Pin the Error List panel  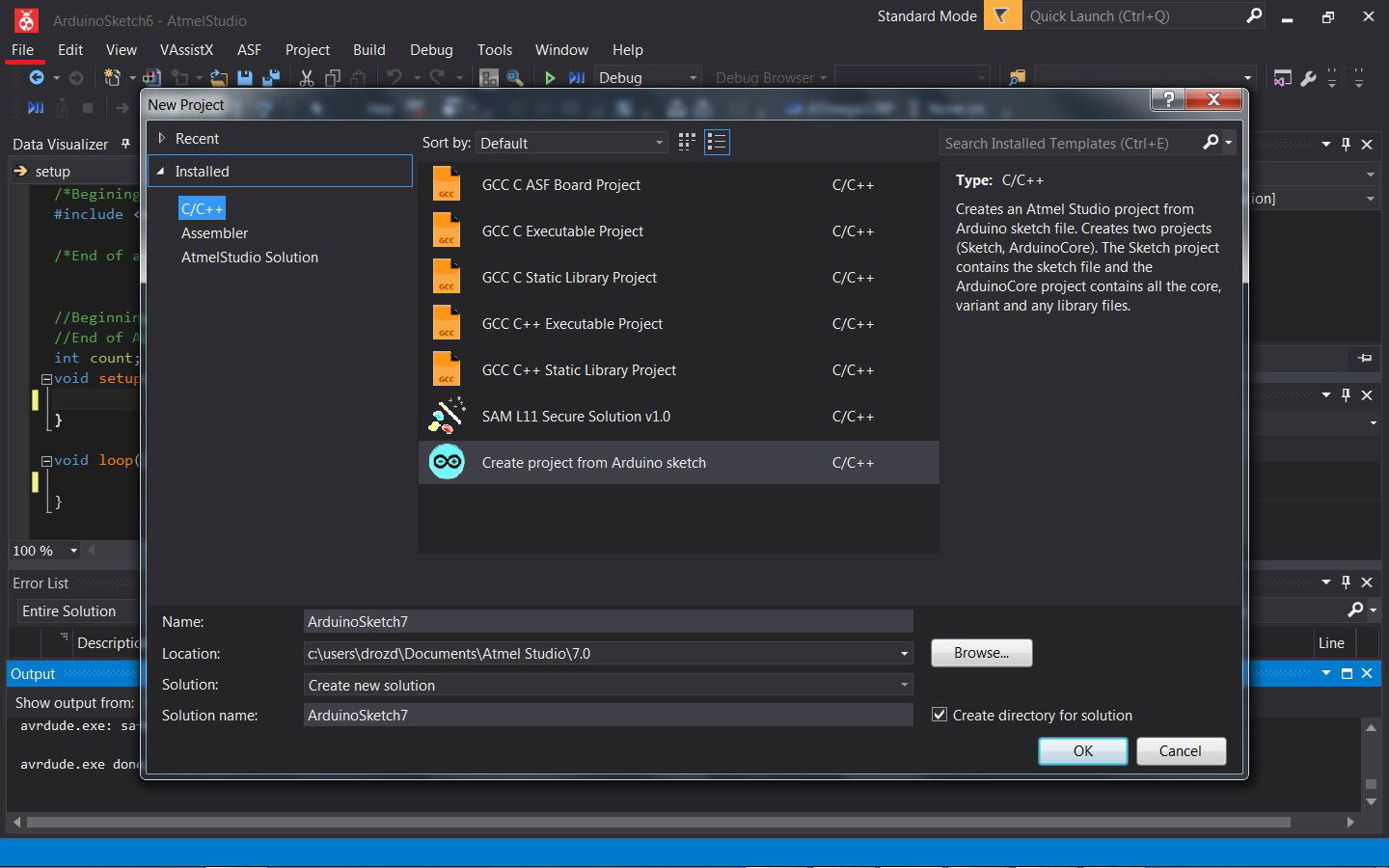tap(1346, 582)
